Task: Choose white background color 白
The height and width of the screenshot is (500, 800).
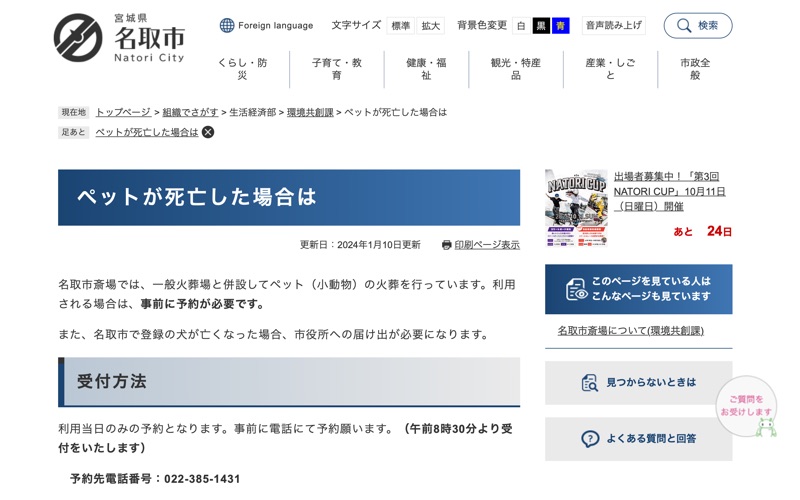Action: 521,26
